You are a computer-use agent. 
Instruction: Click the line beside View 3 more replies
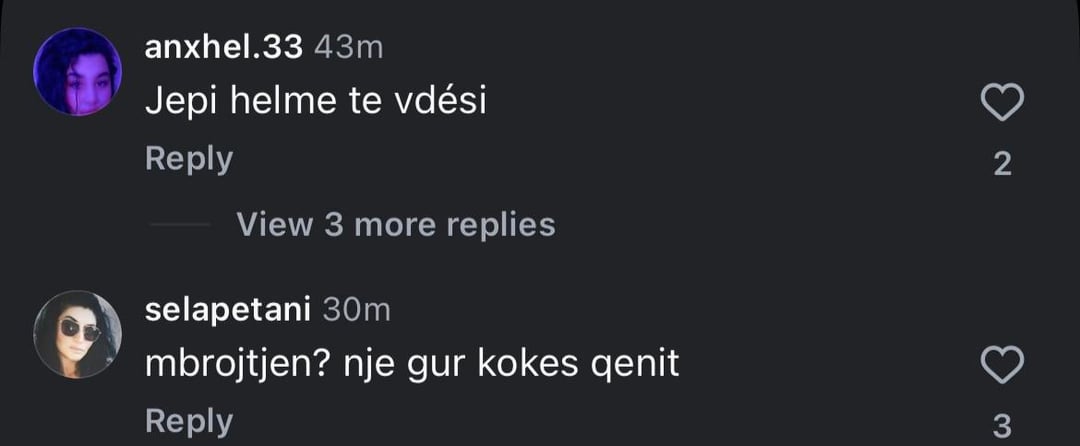coord(178,225)
